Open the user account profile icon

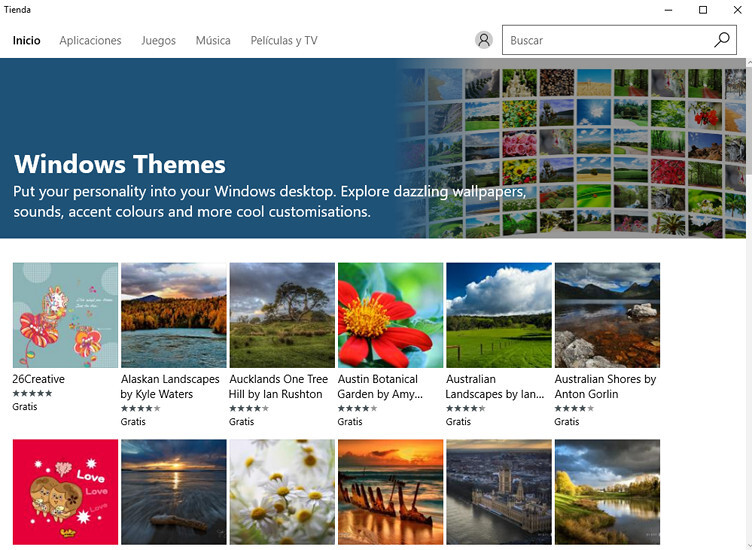pos(484,40)
